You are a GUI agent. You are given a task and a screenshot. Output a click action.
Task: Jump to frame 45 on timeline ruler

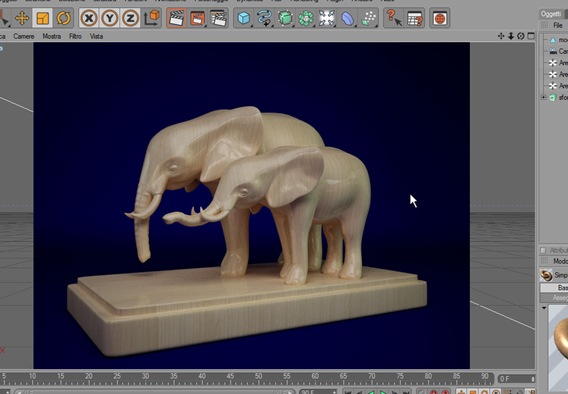230,377
